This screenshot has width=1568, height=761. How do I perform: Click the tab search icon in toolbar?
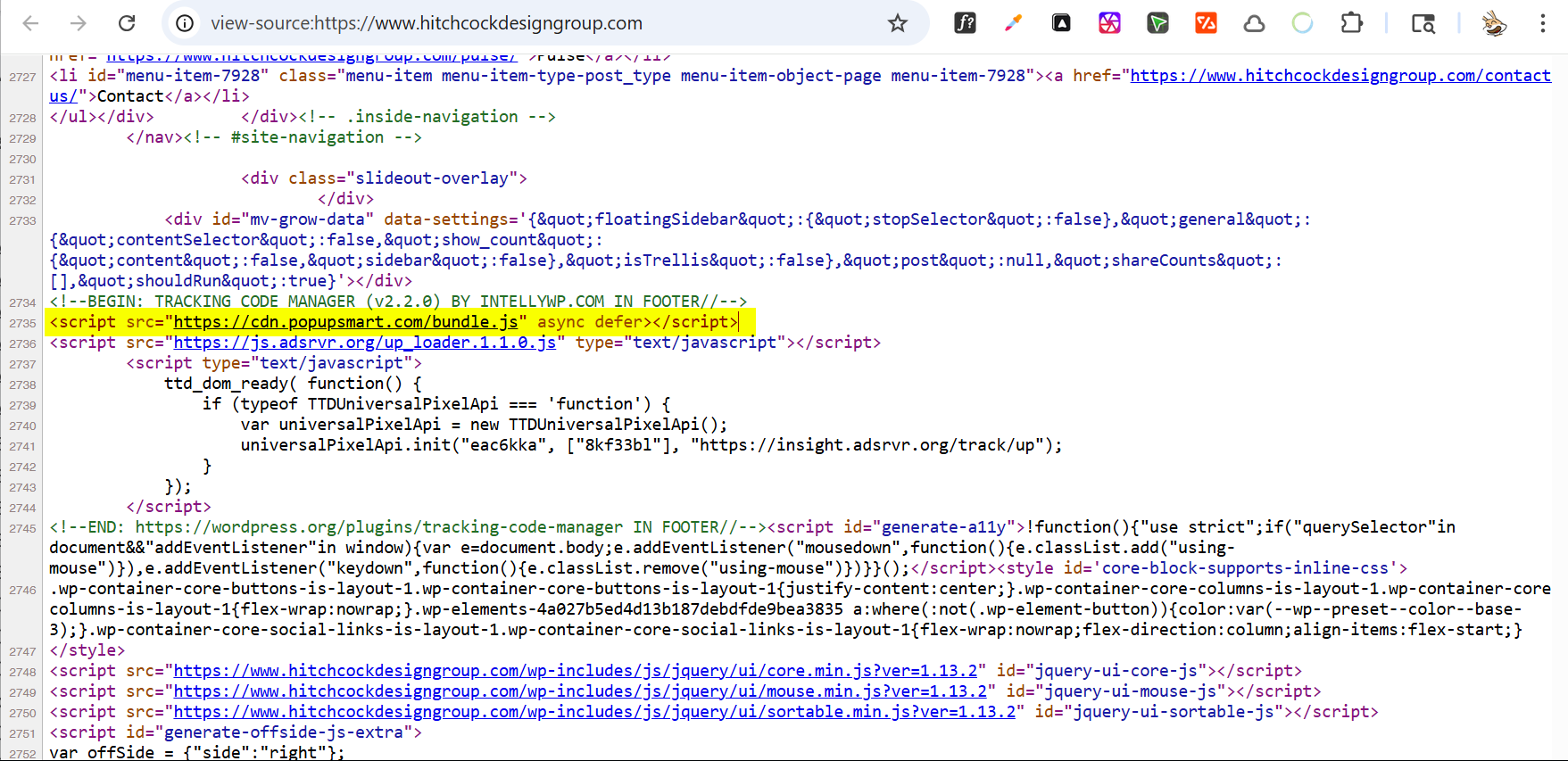coord(1423,23)
